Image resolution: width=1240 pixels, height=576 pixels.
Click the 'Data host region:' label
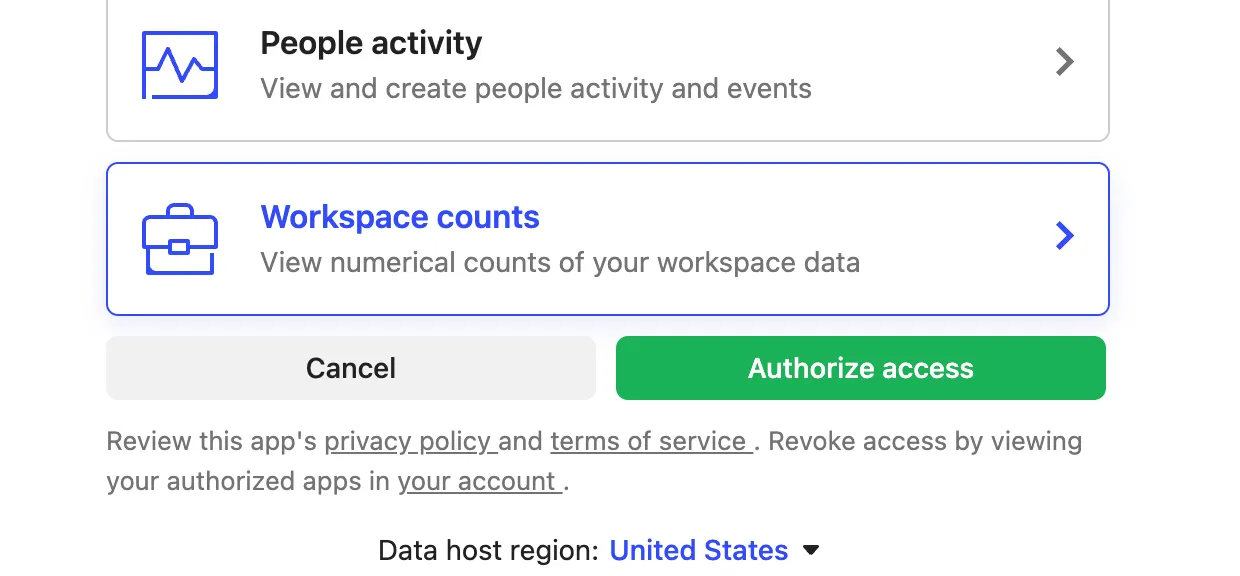(489, 551)
